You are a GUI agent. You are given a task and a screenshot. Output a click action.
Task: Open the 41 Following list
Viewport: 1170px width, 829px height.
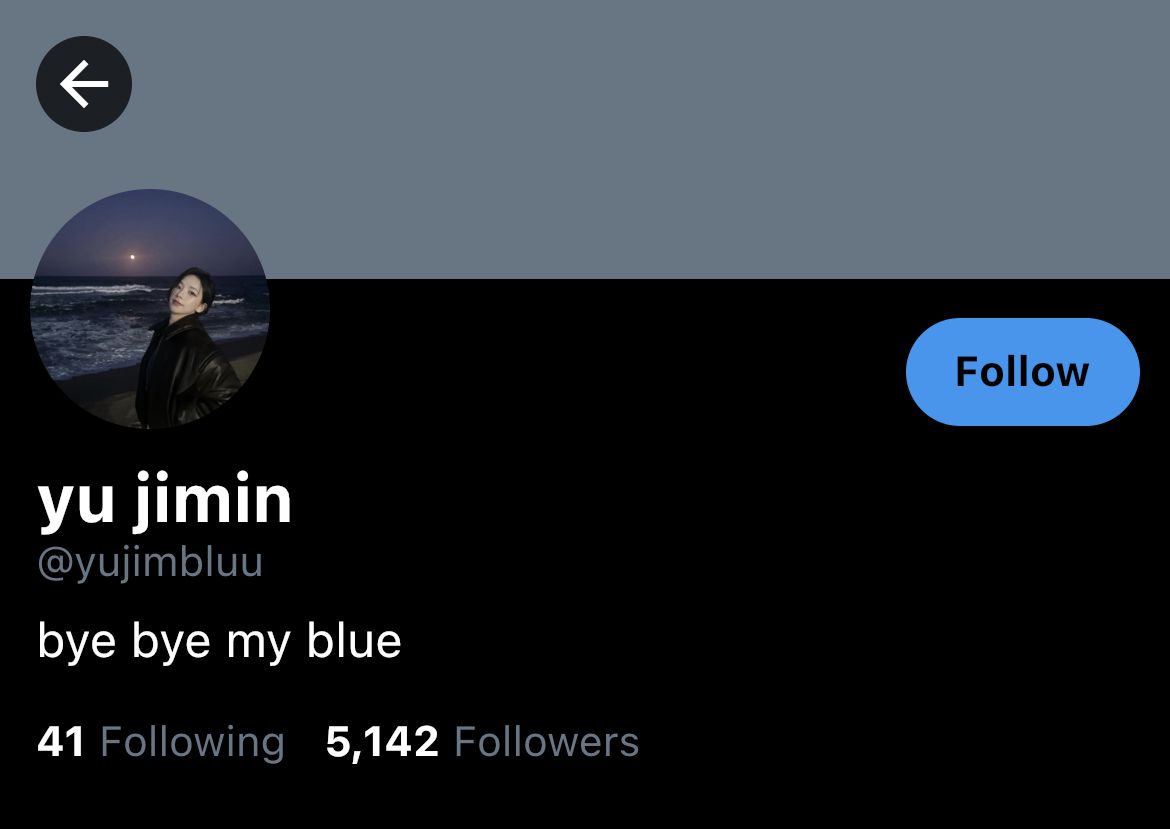(161, 742)
